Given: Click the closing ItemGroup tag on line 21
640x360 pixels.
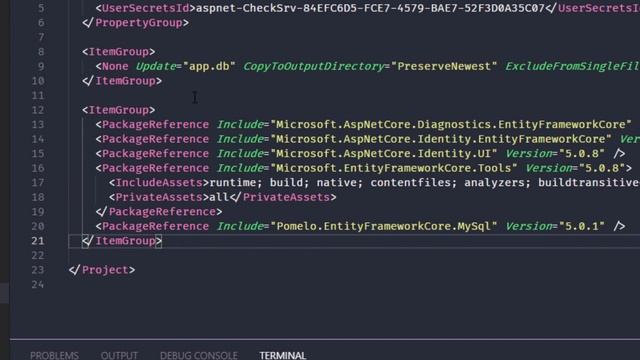Looking at the screenshot, I should (122, 241).
